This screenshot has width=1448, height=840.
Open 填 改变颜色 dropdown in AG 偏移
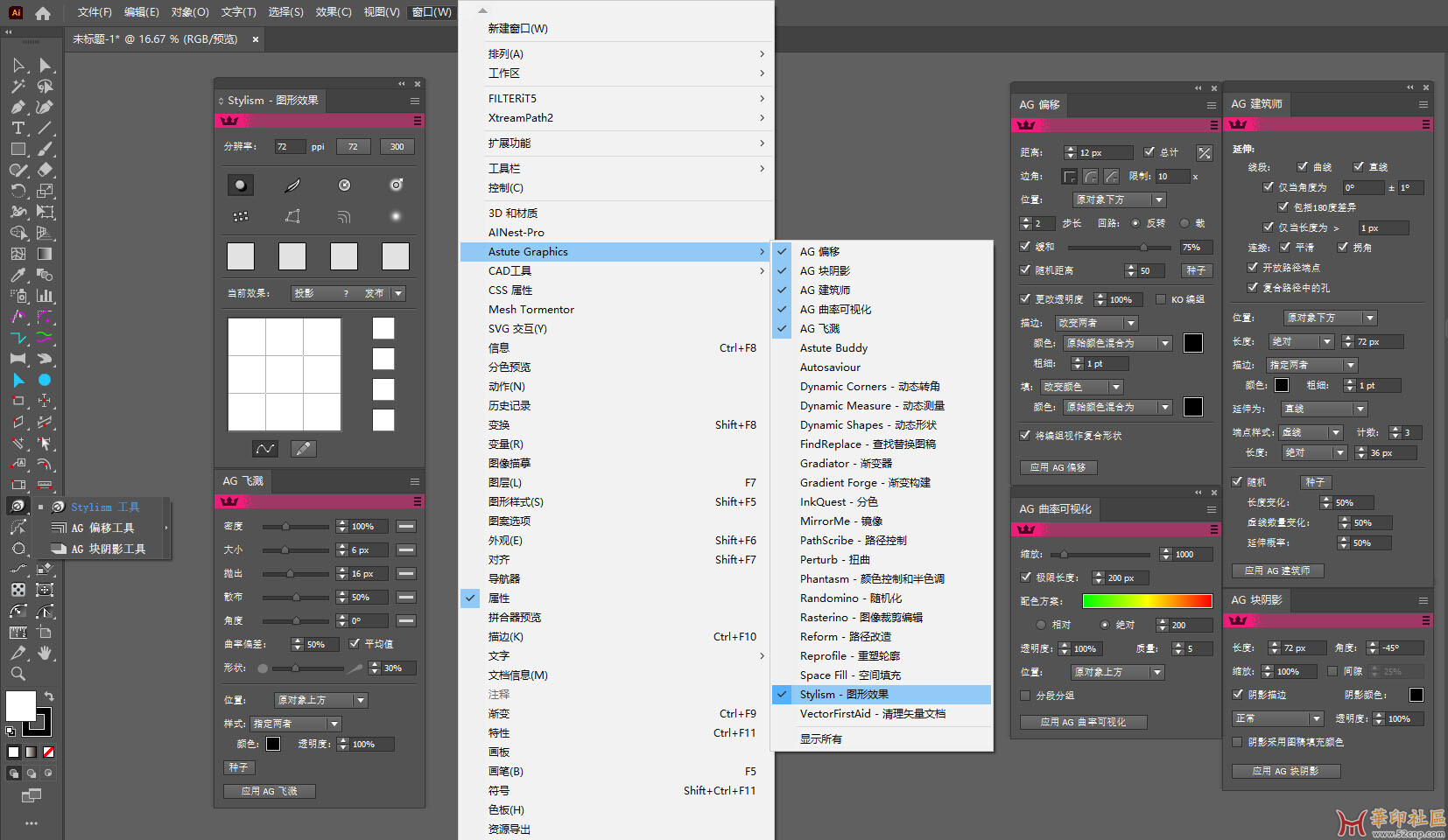pos(1082,387)
